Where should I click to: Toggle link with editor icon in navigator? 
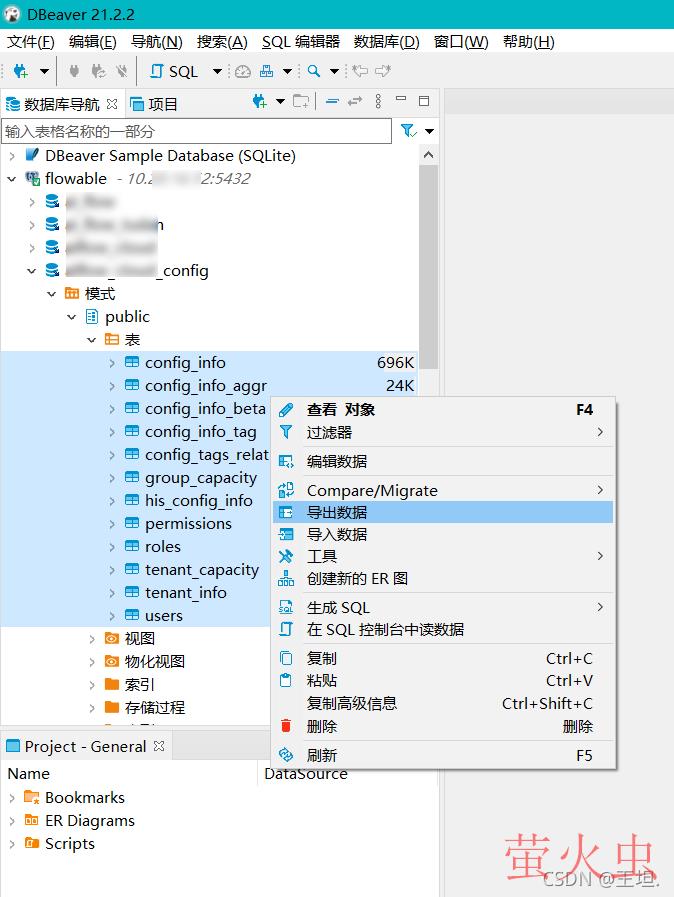355,101
